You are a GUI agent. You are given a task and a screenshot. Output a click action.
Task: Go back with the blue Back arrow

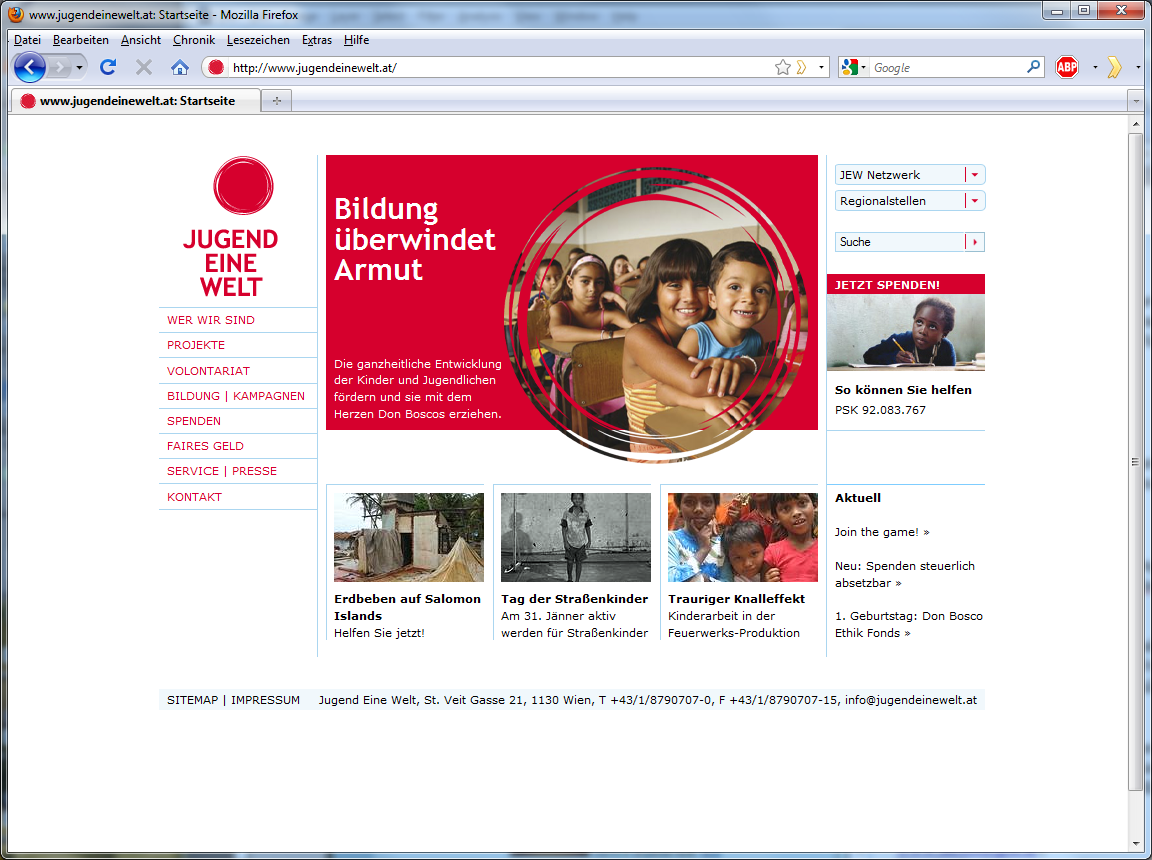click(x=29, y=68)
